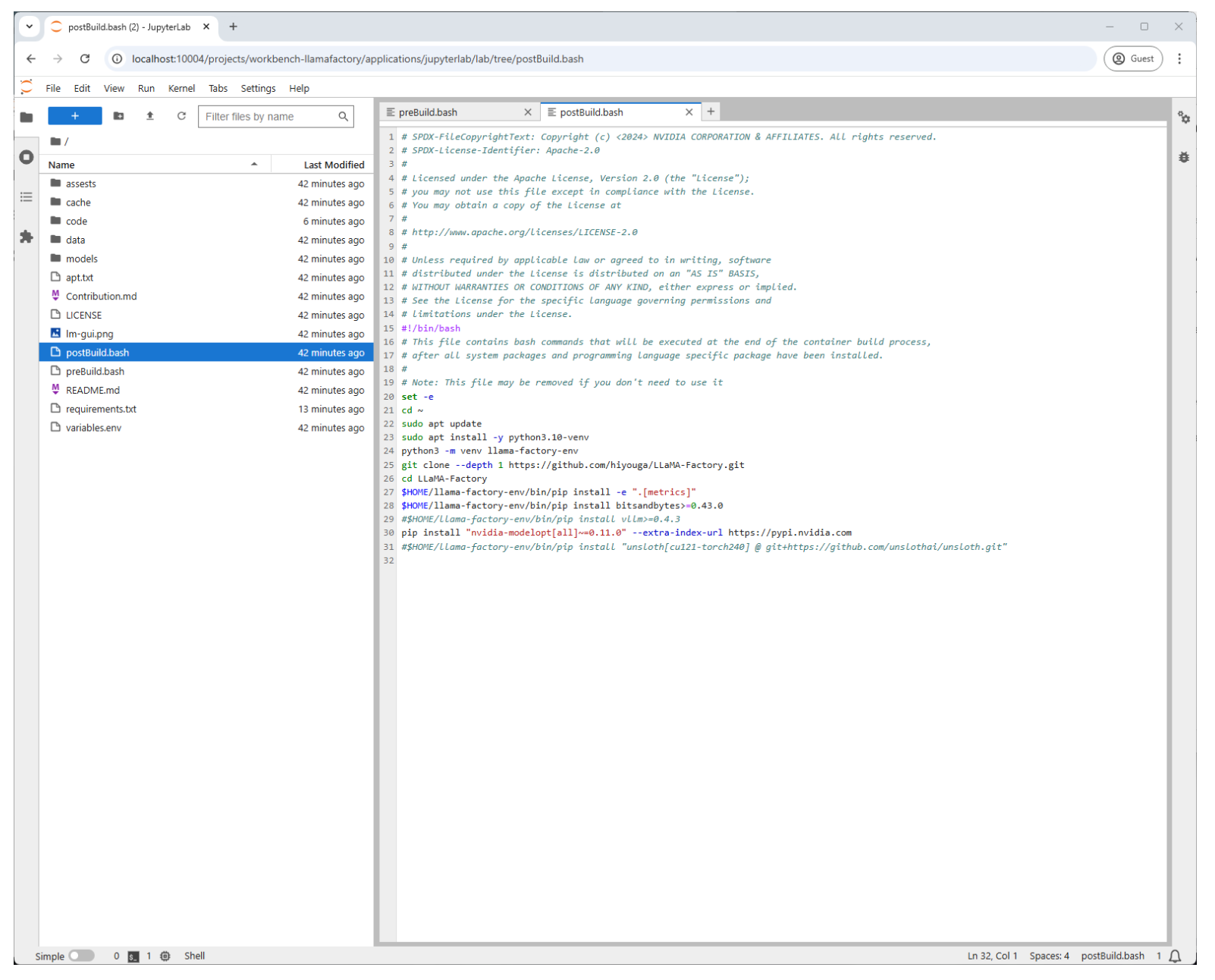Open the Spaces: 4 indentation selector
This screenshot has width=1215, height=980.
1048,956
